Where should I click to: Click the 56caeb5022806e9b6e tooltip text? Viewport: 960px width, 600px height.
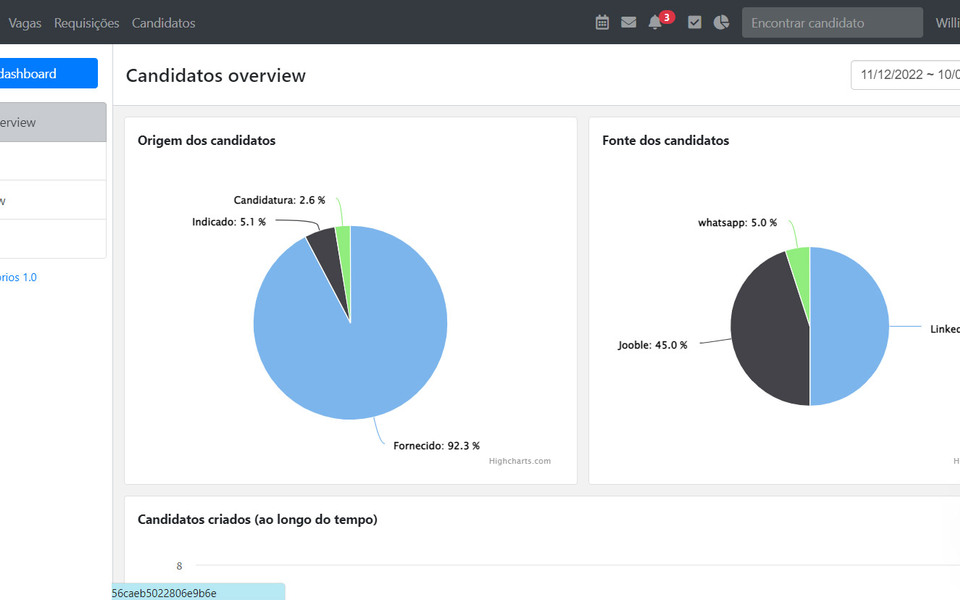click(165, 592)
